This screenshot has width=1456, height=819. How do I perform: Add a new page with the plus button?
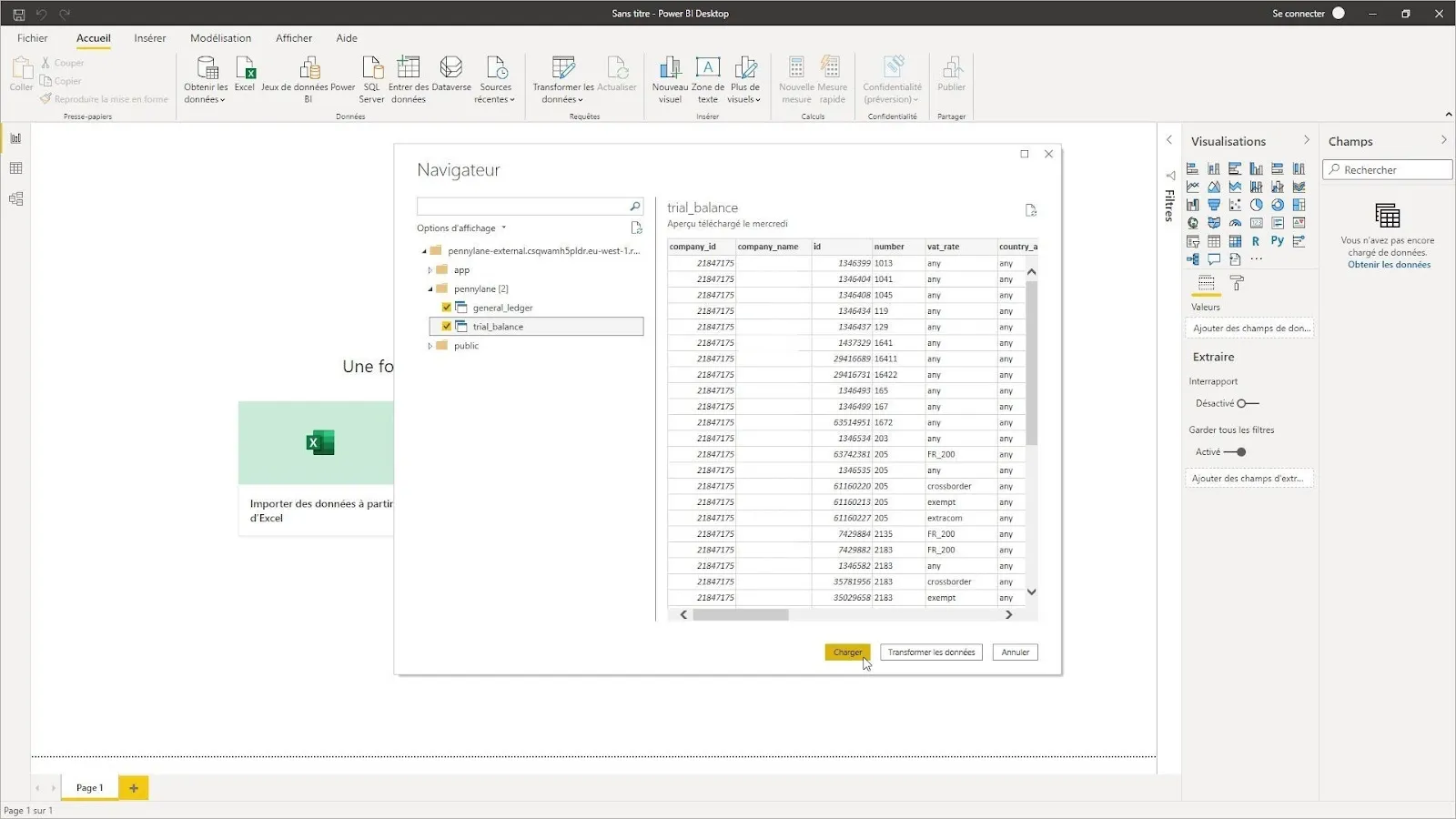pyautogui.click(x=134, y=788)
